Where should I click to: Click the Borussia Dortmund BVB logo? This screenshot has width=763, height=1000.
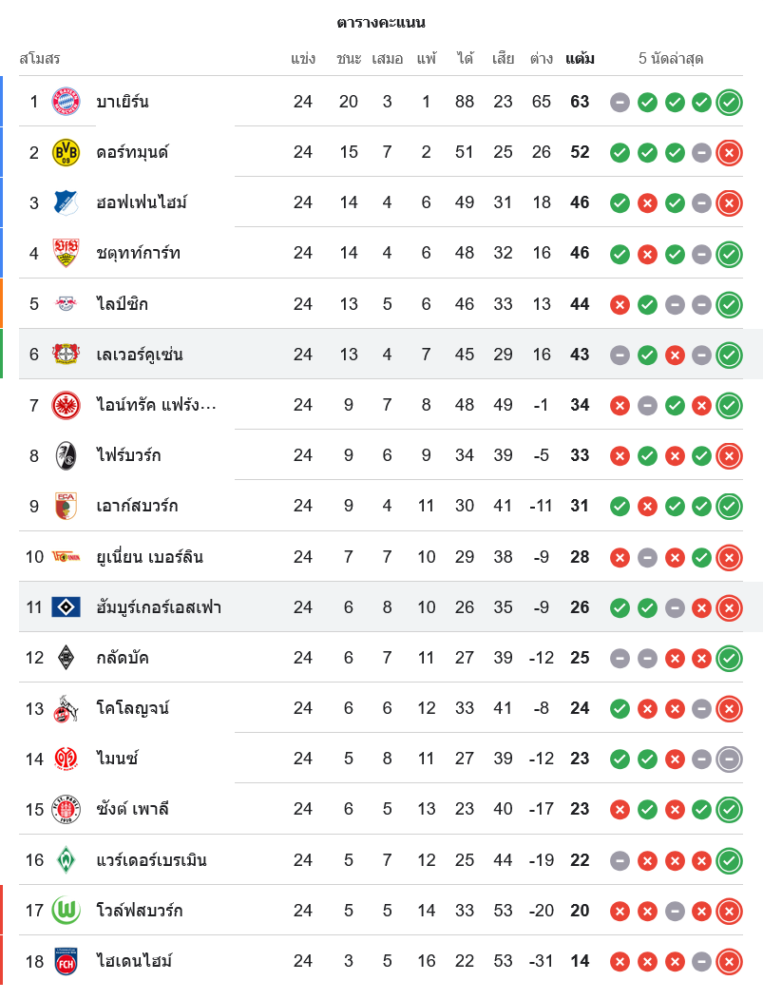pyautogui.click(x=66, y=152)
